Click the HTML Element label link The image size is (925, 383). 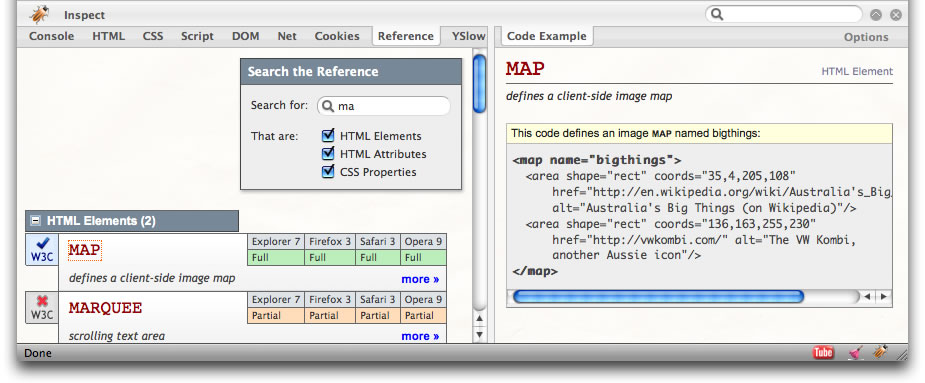[857, 71]
